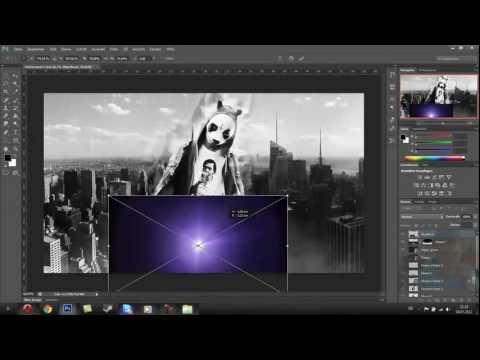Image resolution: width=480 pixels, height=360 pixels.
Task: Select the Clone Stamp tool
Action: tap(6, 108)
